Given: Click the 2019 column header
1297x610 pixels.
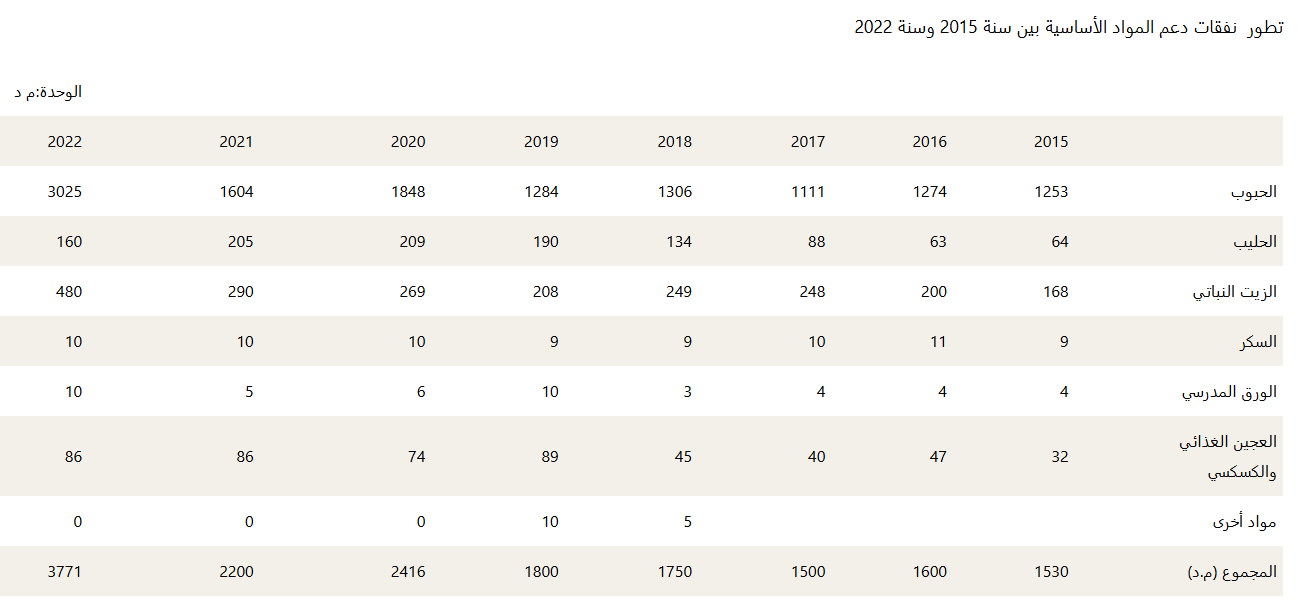Looking at the screenshot, I should tap(541, 142).
